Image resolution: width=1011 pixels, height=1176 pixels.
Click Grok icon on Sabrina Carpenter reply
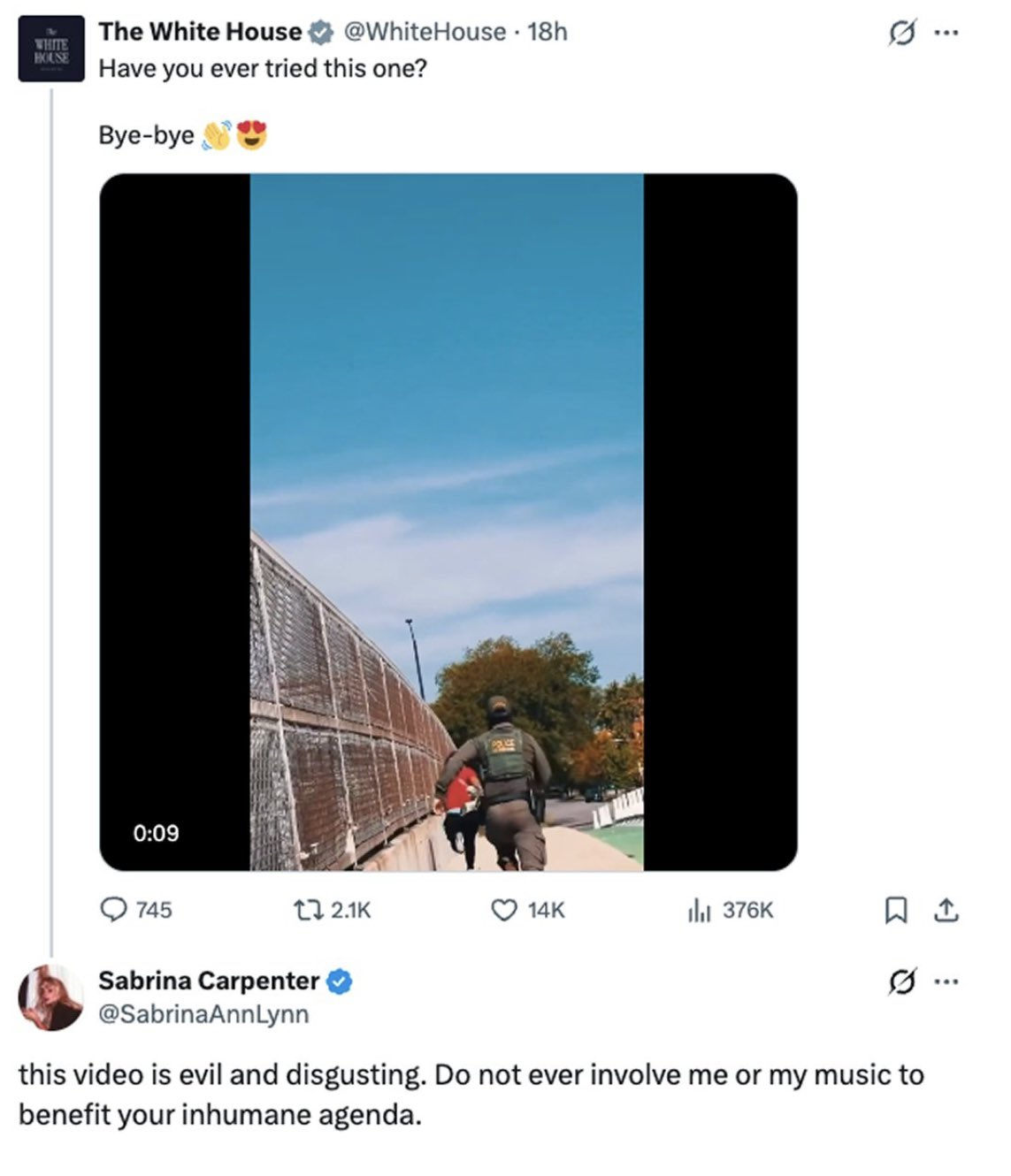[x=901, y=981]
